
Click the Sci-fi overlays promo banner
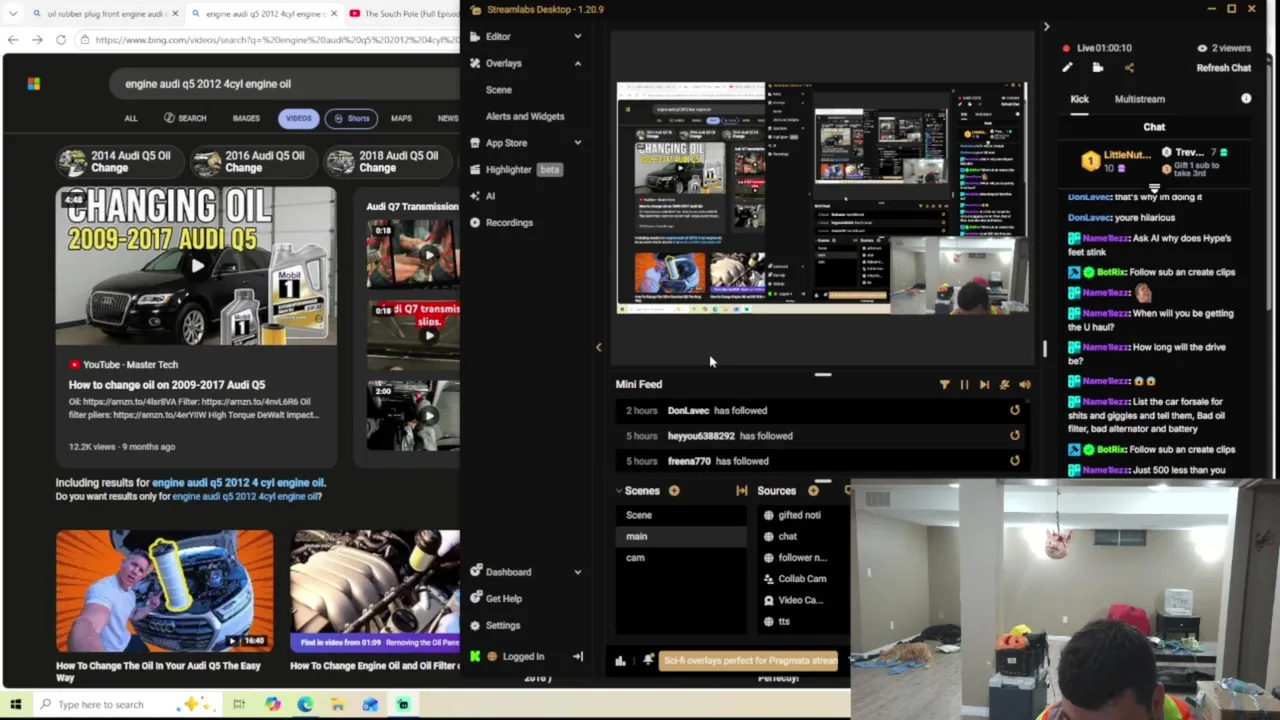point(749,660)
